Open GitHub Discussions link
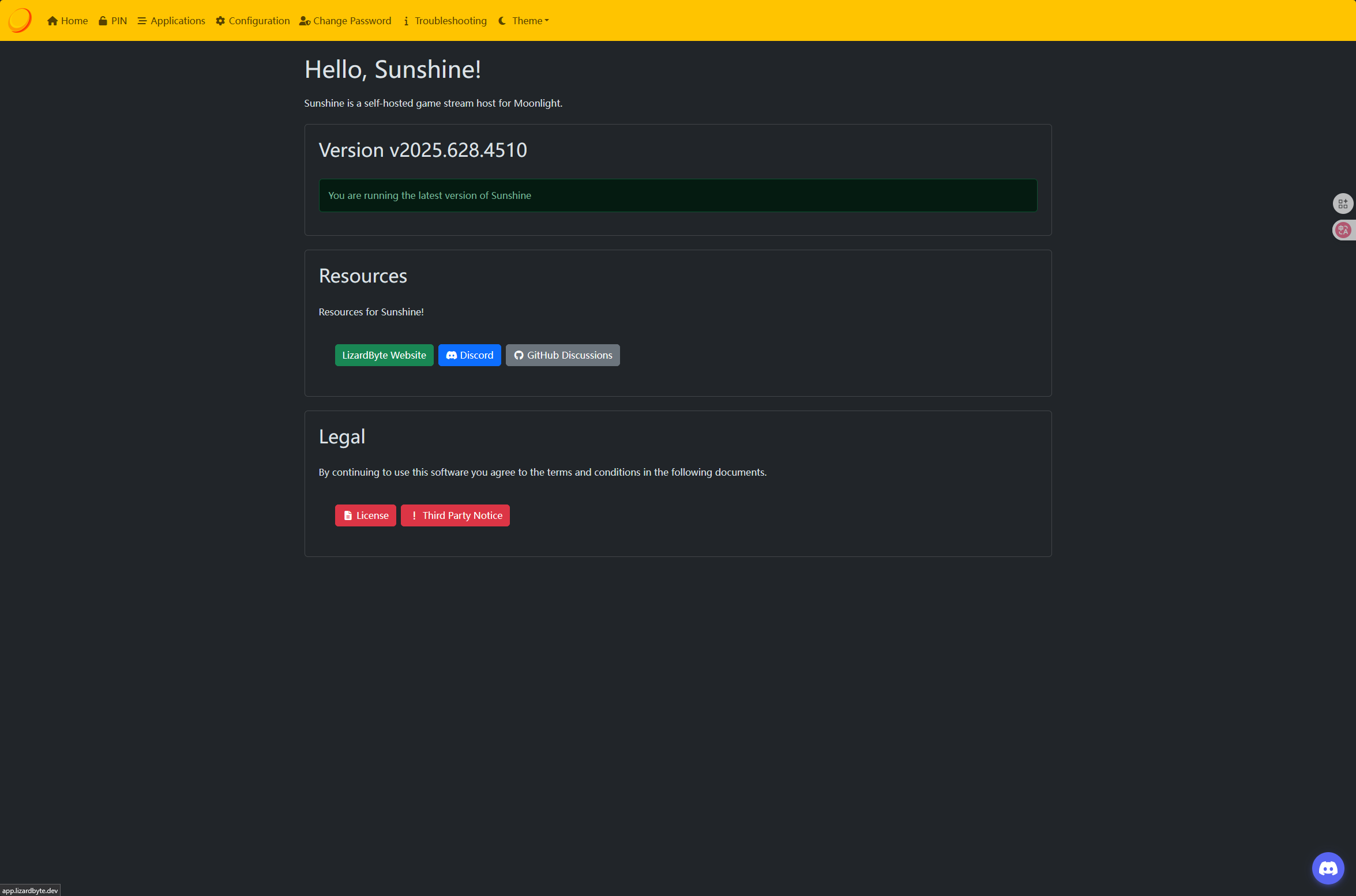The width and height of the screenshot is (1356, 896). (x=562, y=355)
